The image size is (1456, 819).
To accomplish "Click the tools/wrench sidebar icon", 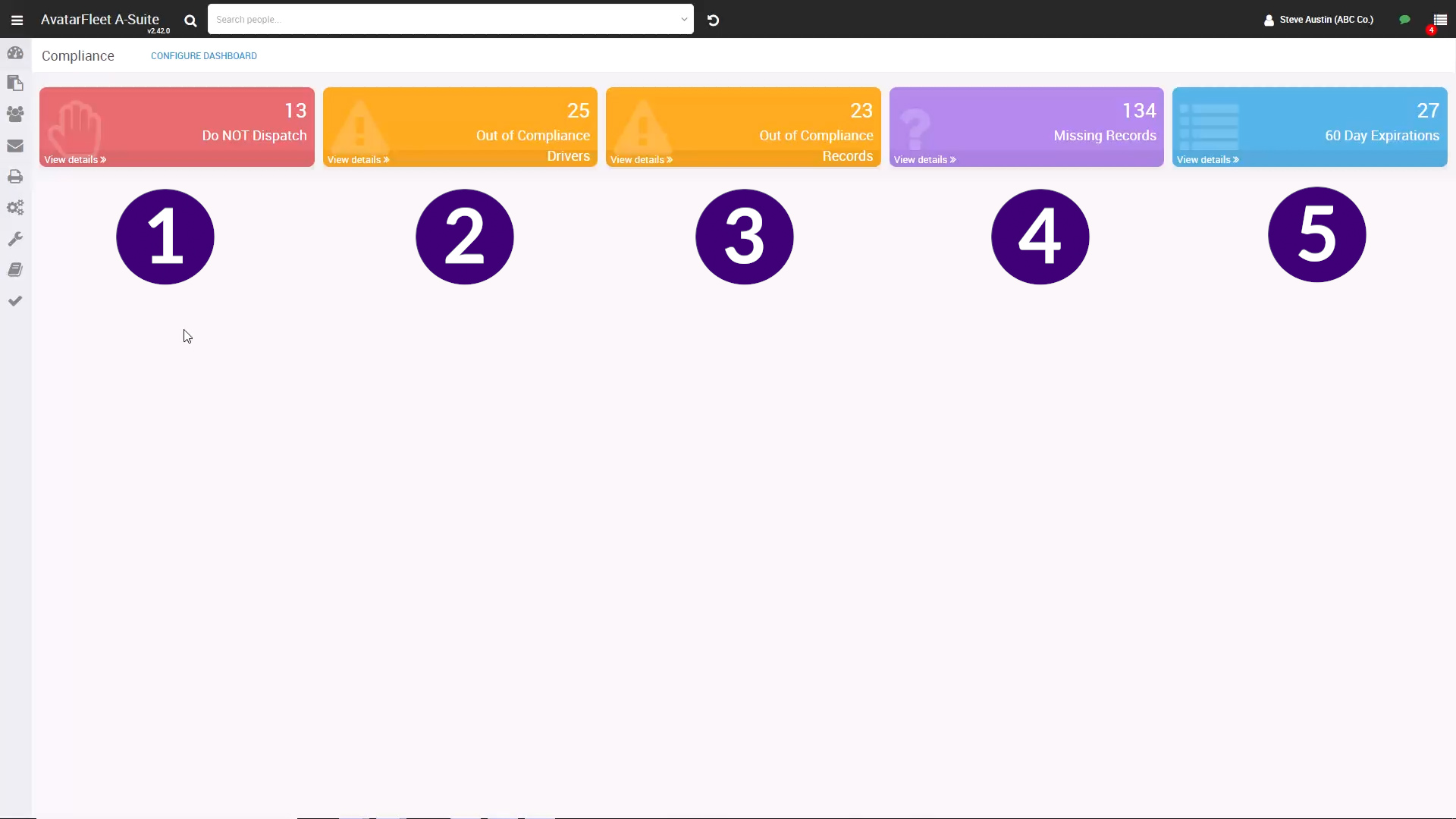I will pyautogui.click(x=15, y=238).
